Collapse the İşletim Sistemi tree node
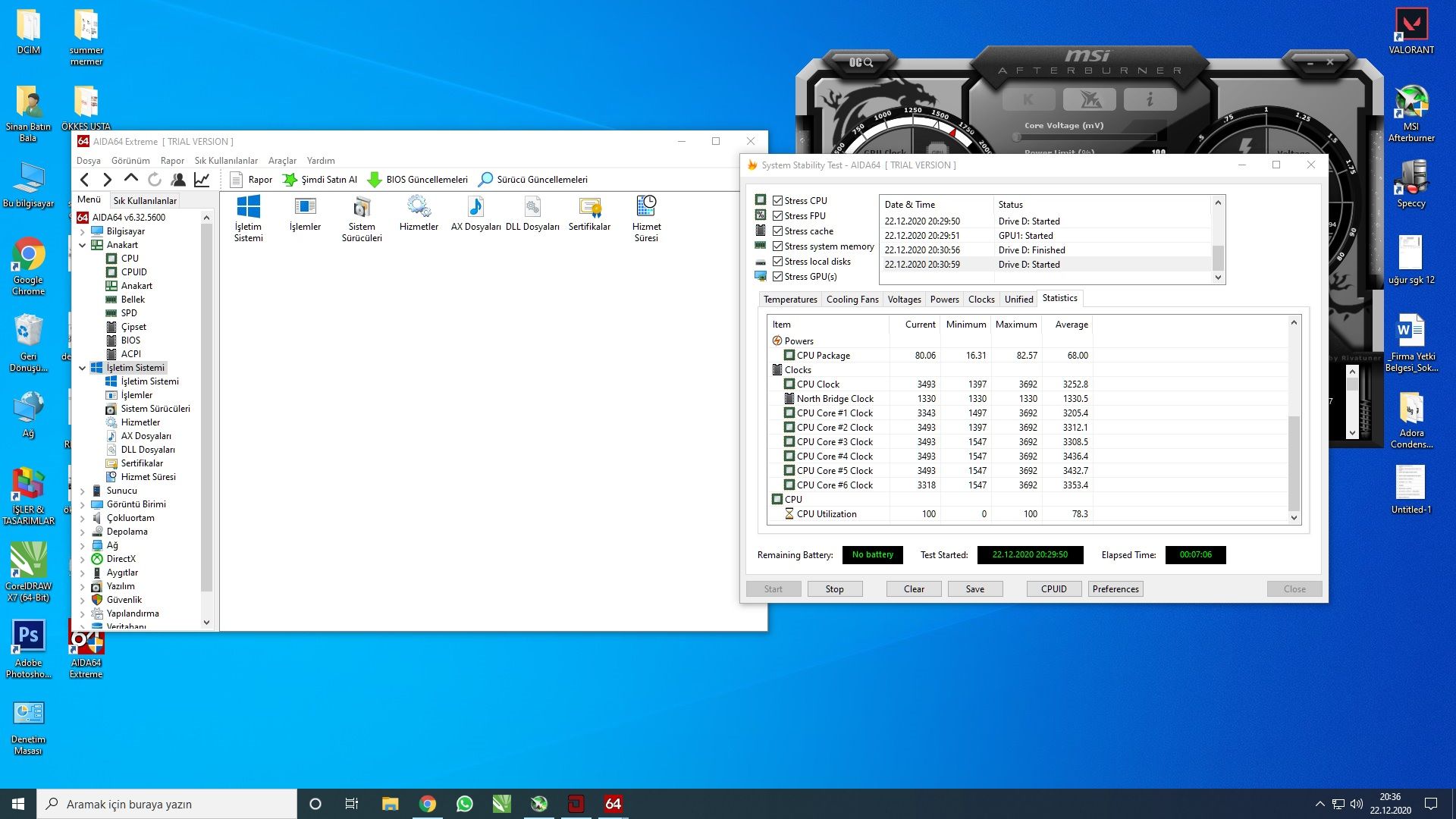Image resolution: width=1456 pixels, height=819 pixels. click(x=83, y=368)
